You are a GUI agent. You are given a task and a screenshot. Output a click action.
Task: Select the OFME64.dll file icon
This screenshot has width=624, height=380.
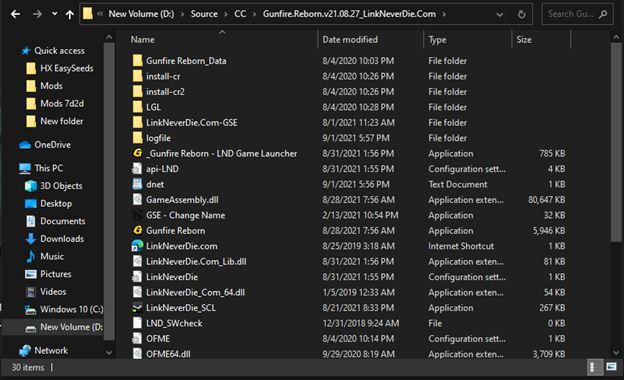[137, 354]
